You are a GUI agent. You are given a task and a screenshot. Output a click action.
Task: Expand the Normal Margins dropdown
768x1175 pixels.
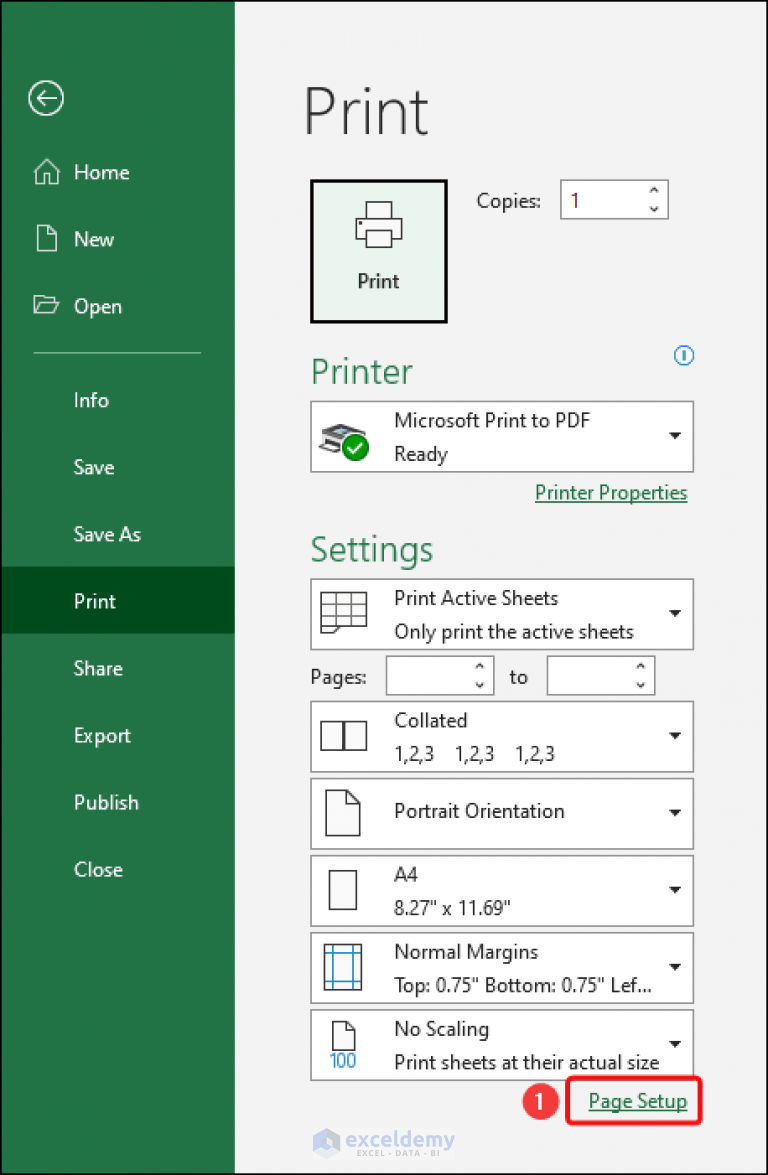point(502,967)
